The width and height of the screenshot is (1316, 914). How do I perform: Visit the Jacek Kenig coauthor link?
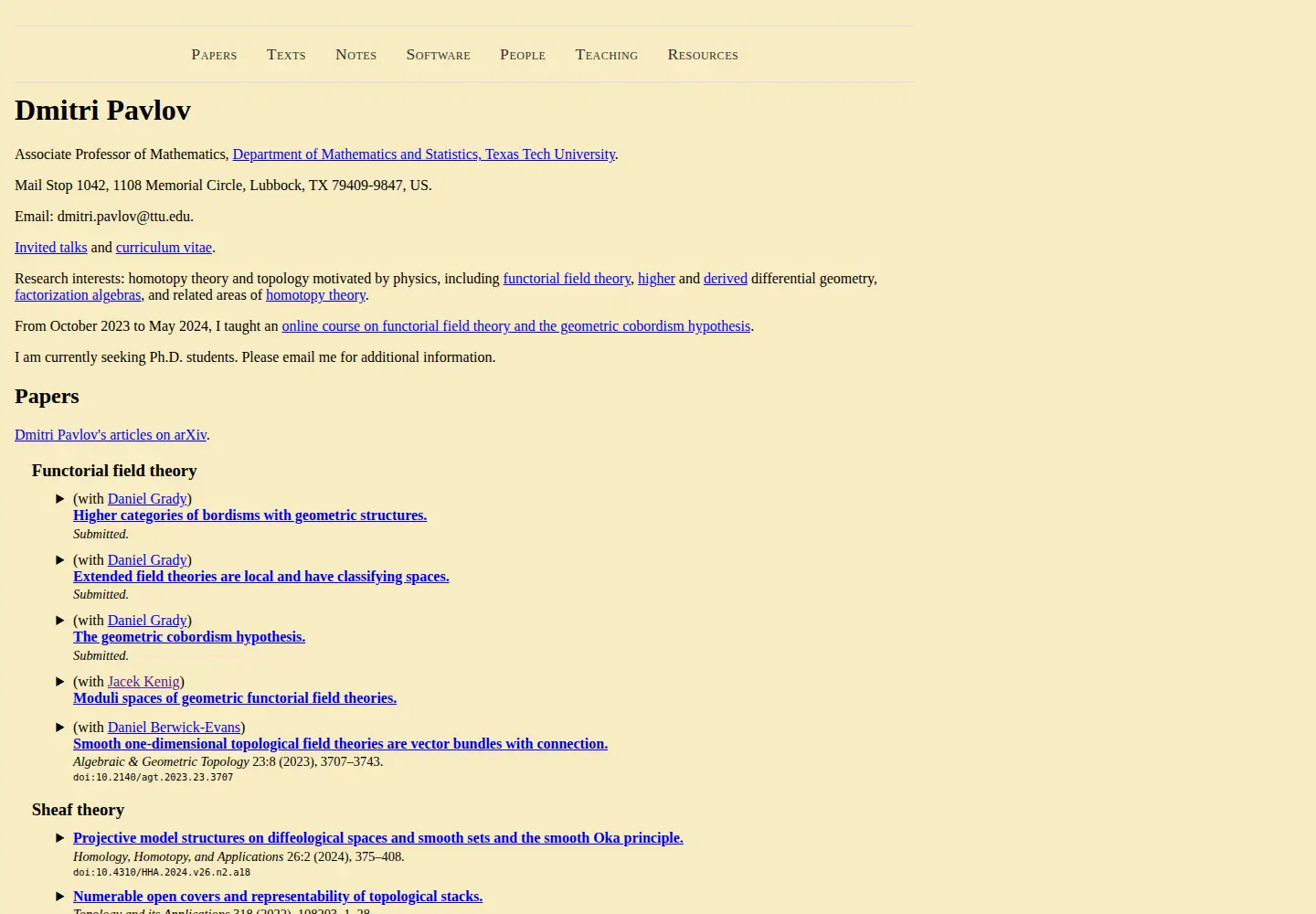click(x=143, y=682)
